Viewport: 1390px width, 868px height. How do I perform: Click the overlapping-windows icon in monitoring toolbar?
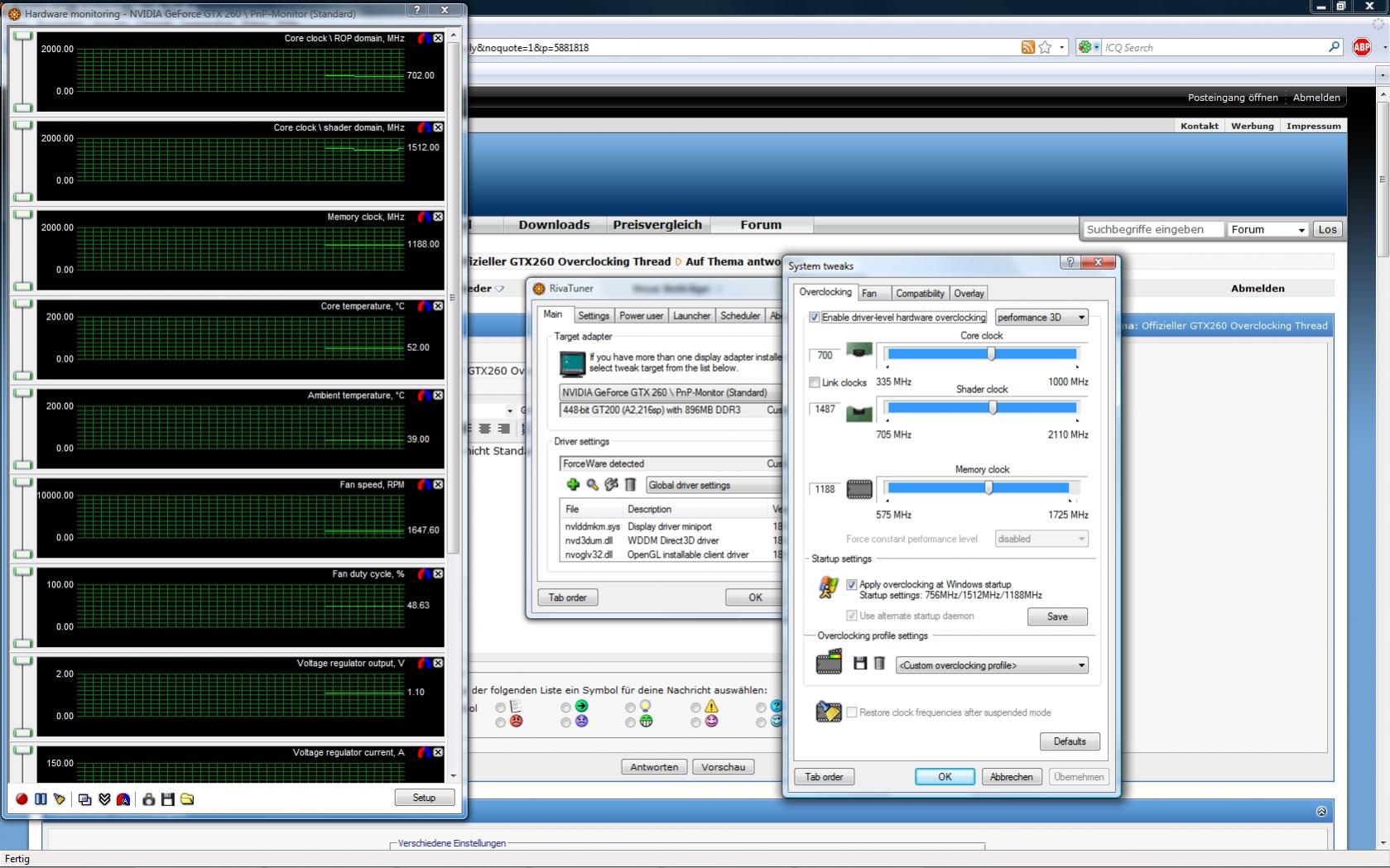pos(84,798)
